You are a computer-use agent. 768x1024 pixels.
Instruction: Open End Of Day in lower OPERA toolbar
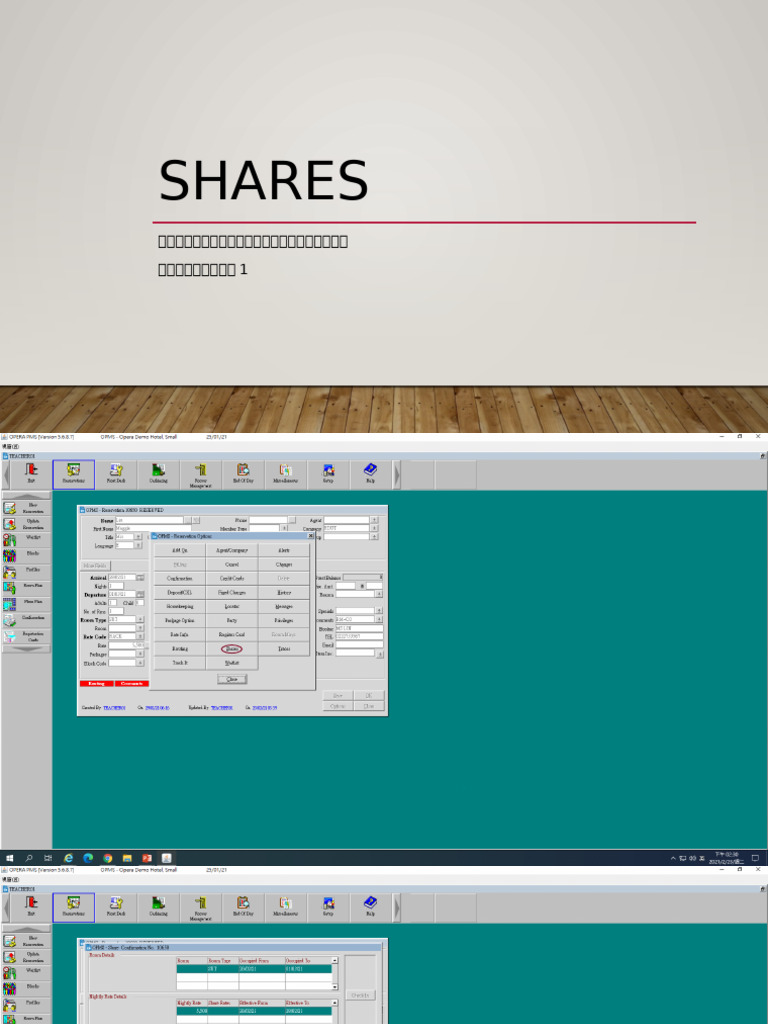pos(243,907)
